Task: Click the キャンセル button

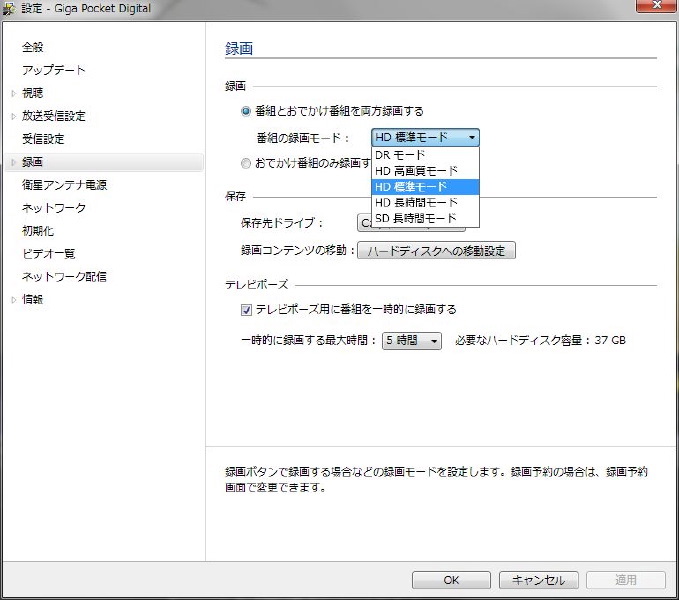Action: point(539,580)
